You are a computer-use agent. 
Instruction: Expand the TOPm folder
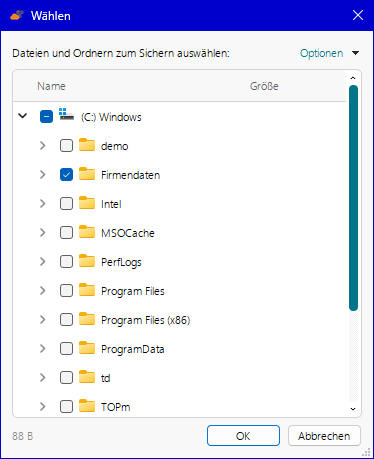pyautogui.click(x=42, y=407)
